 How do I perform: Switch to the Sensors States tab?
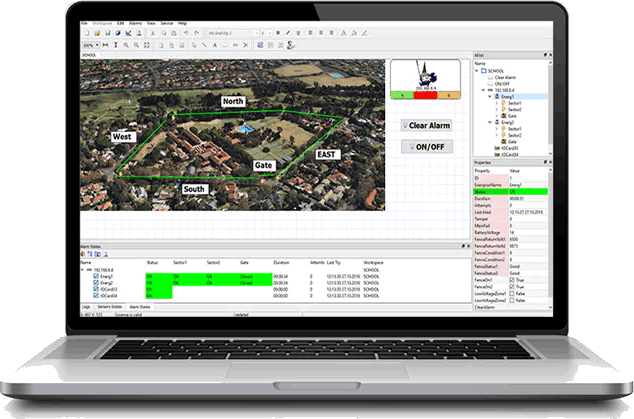109,307
